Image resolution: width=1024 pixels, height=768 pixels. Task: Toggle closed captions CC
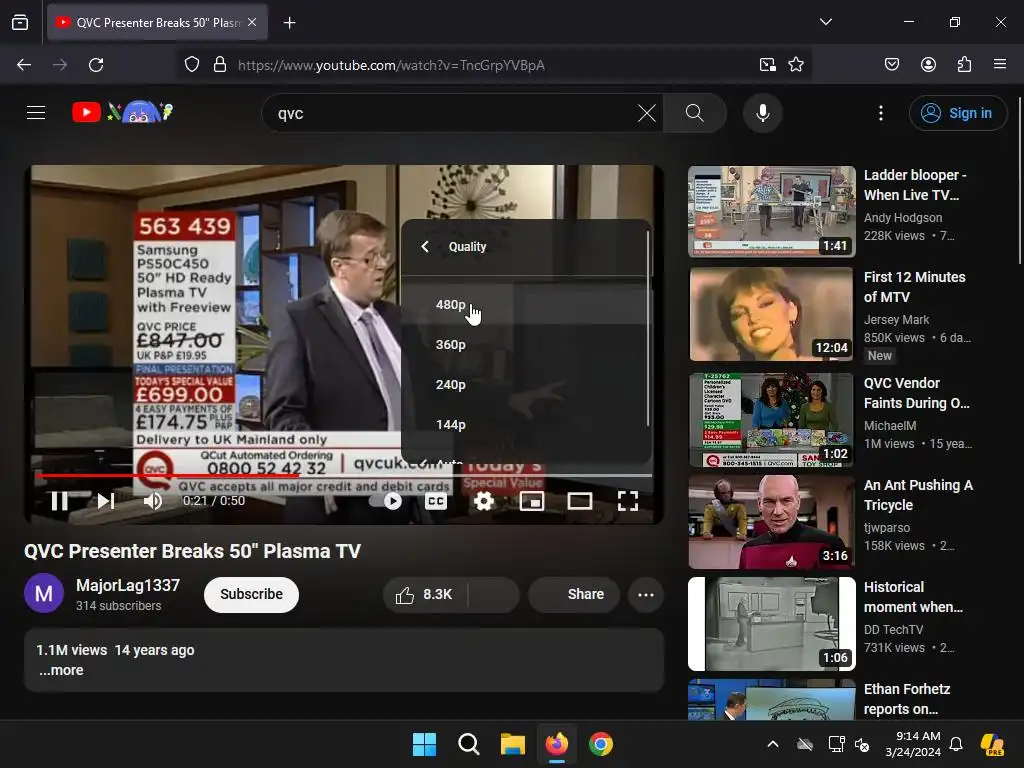(x=436, y=501)
